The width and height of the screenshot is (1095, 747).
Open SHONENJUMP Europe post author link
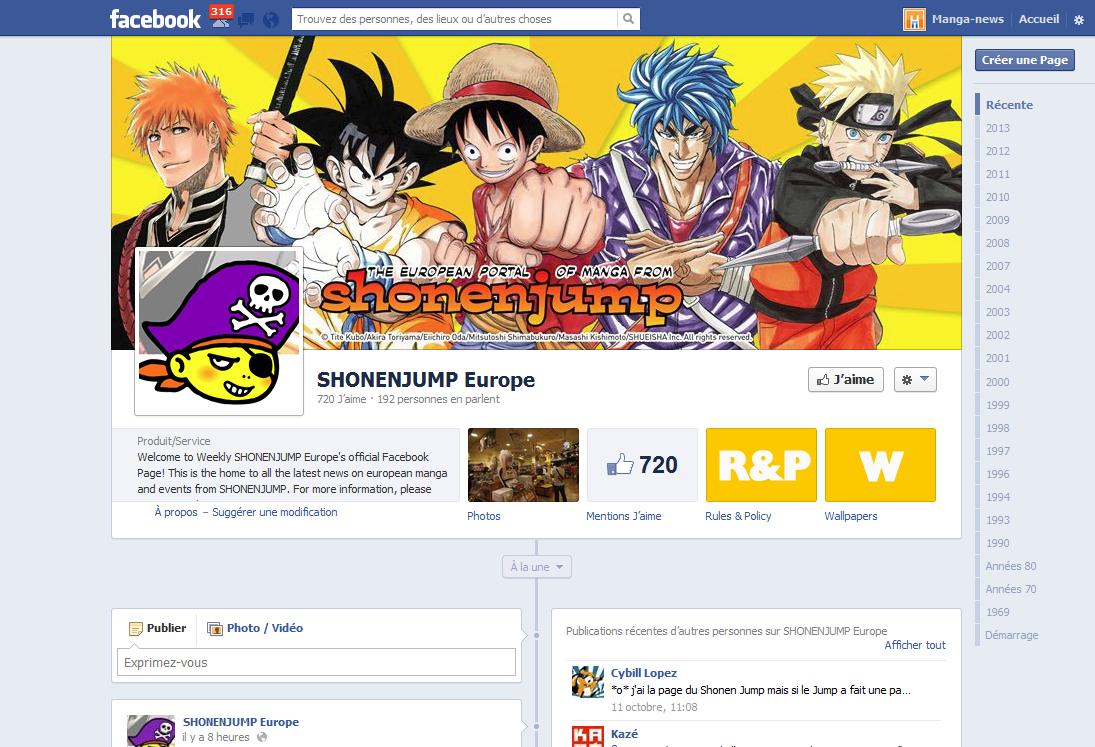pos(241,722)
